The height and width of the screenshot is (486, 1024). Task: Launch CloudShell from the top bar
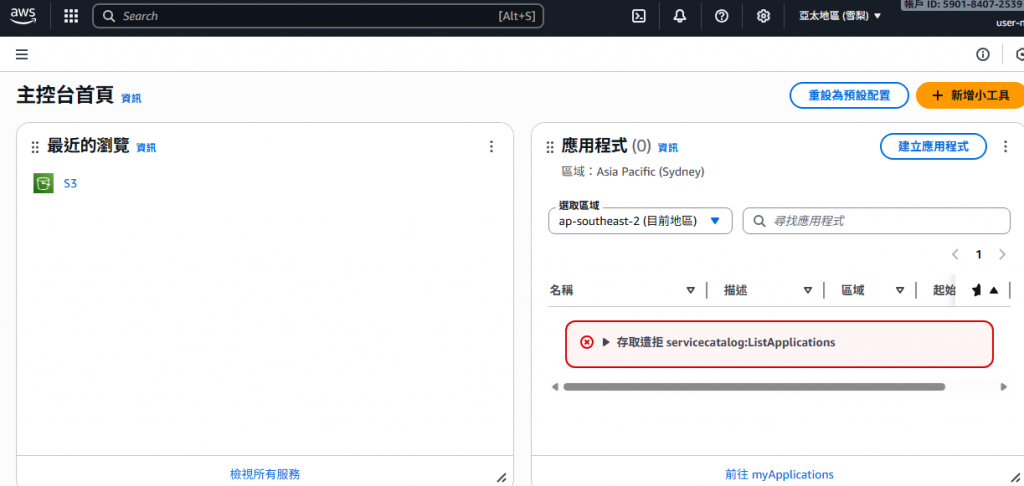pos(639,16)
